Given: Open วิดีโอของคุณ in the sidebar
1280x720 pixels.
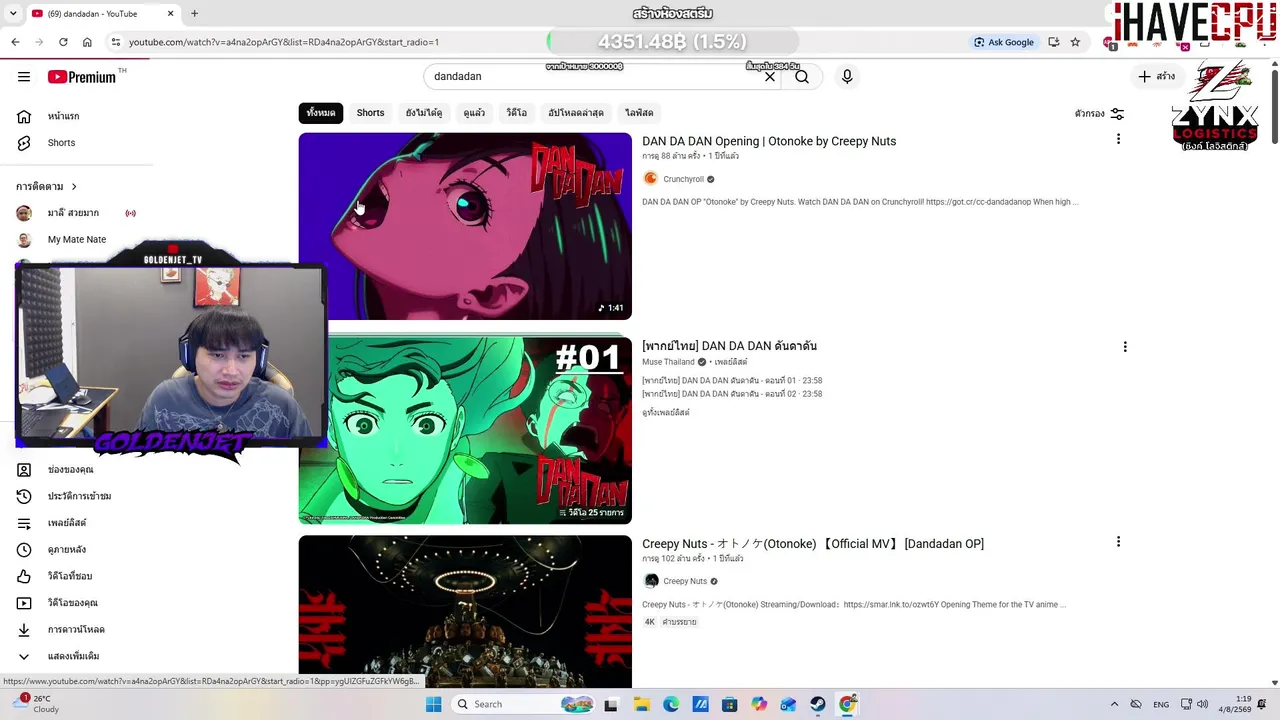Looking at the screenshot, I should 72,603.
